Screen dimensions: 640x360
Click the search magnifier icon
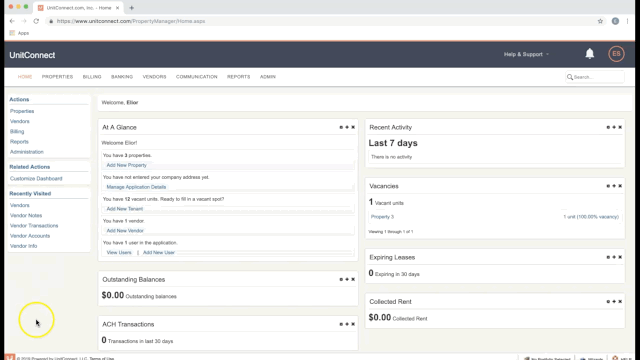pos(570,77)
